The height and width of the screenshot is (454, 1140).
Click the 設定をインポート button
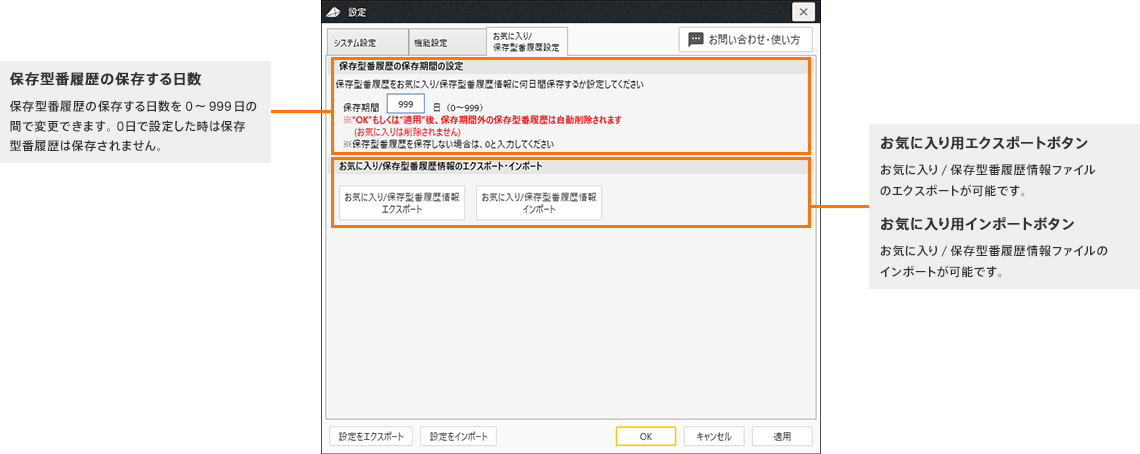tap(458, 436)
